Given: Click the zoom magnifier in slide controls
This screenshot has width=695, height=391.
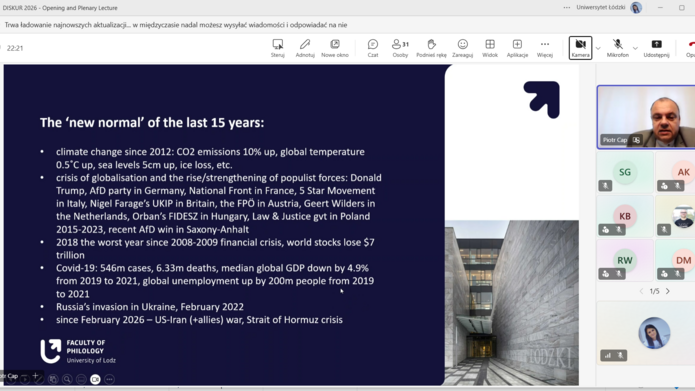Looking at the screenshot, I should 67,379.
